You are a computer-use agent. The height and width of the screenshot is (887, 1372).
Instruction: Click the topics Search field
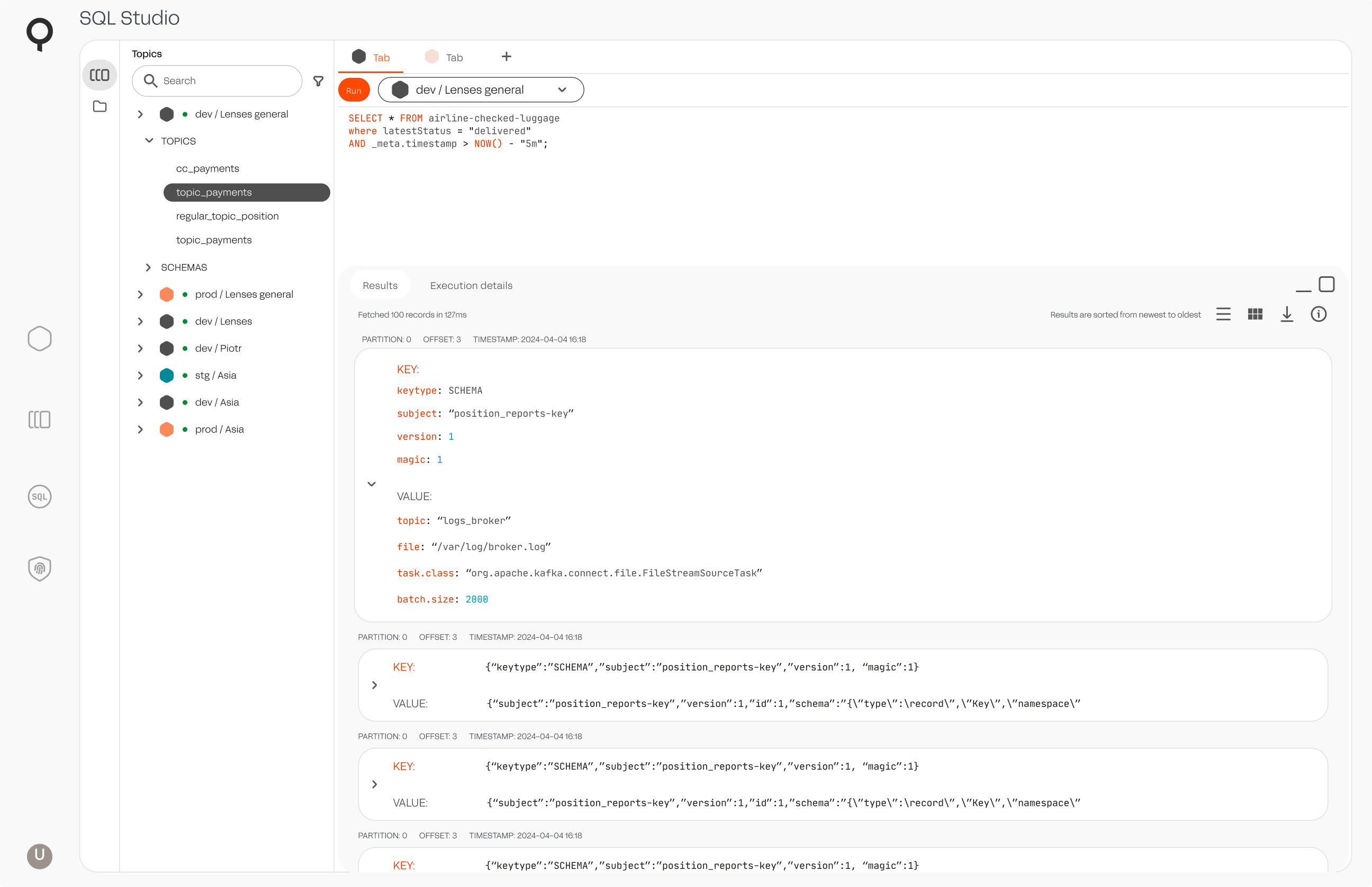click(x=217, y=80)
